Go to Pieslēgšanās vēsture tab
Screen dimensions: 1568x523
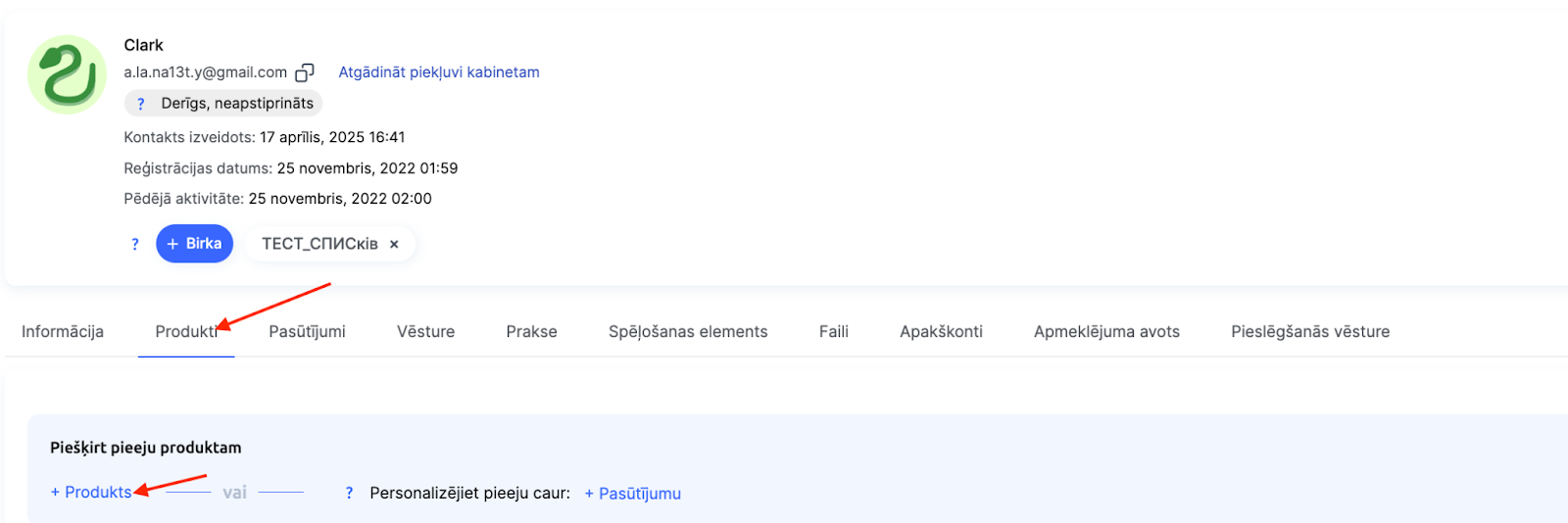click(1310, 332)
